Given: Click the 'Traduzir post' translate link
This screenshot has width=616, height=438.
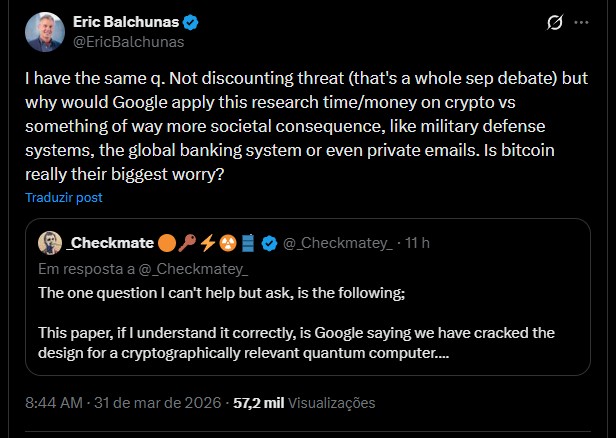Looking at the screenshot, I should tap(65, 198).
